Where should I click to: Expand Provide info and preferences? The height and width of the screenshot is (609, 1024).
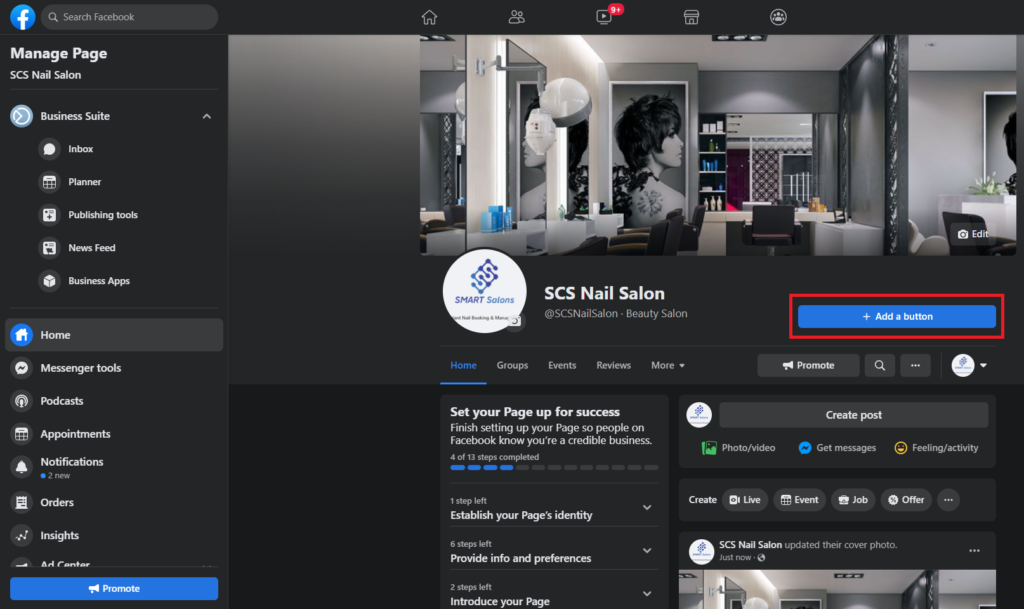[554, 551]
